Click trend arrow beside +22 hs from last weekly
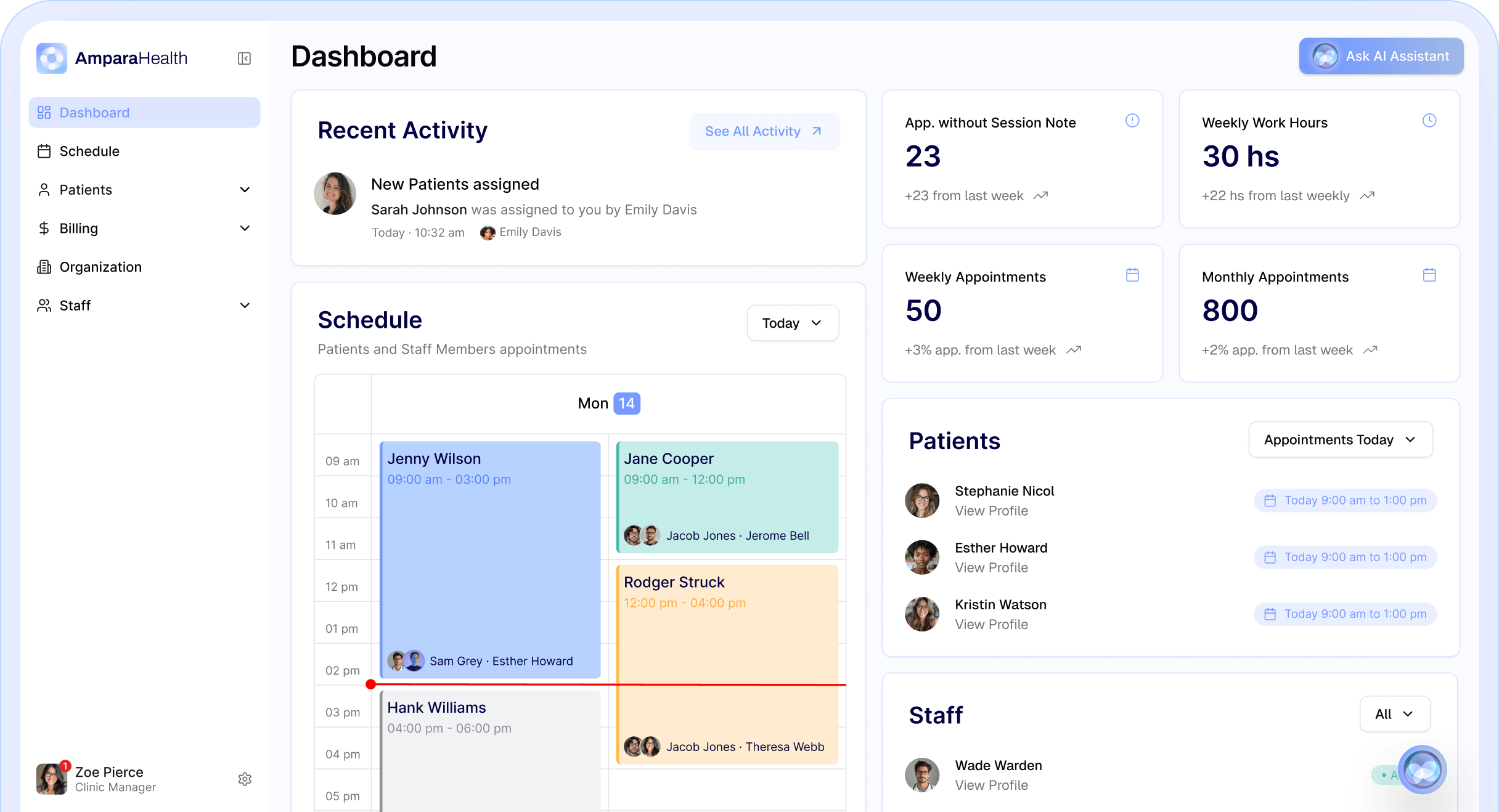 tap(1367, 196)
